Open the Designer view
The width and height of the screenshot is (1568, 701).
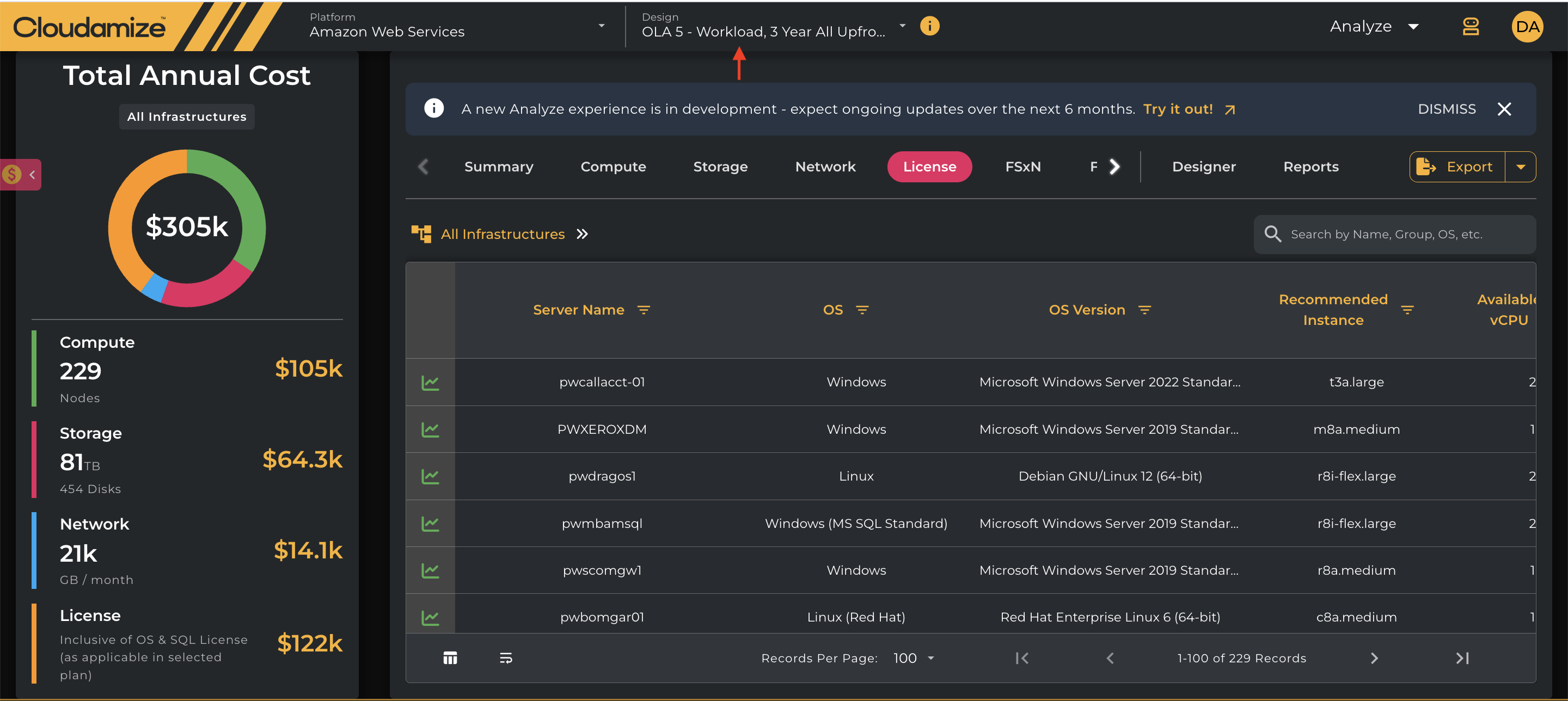(x=1203, y=167)
